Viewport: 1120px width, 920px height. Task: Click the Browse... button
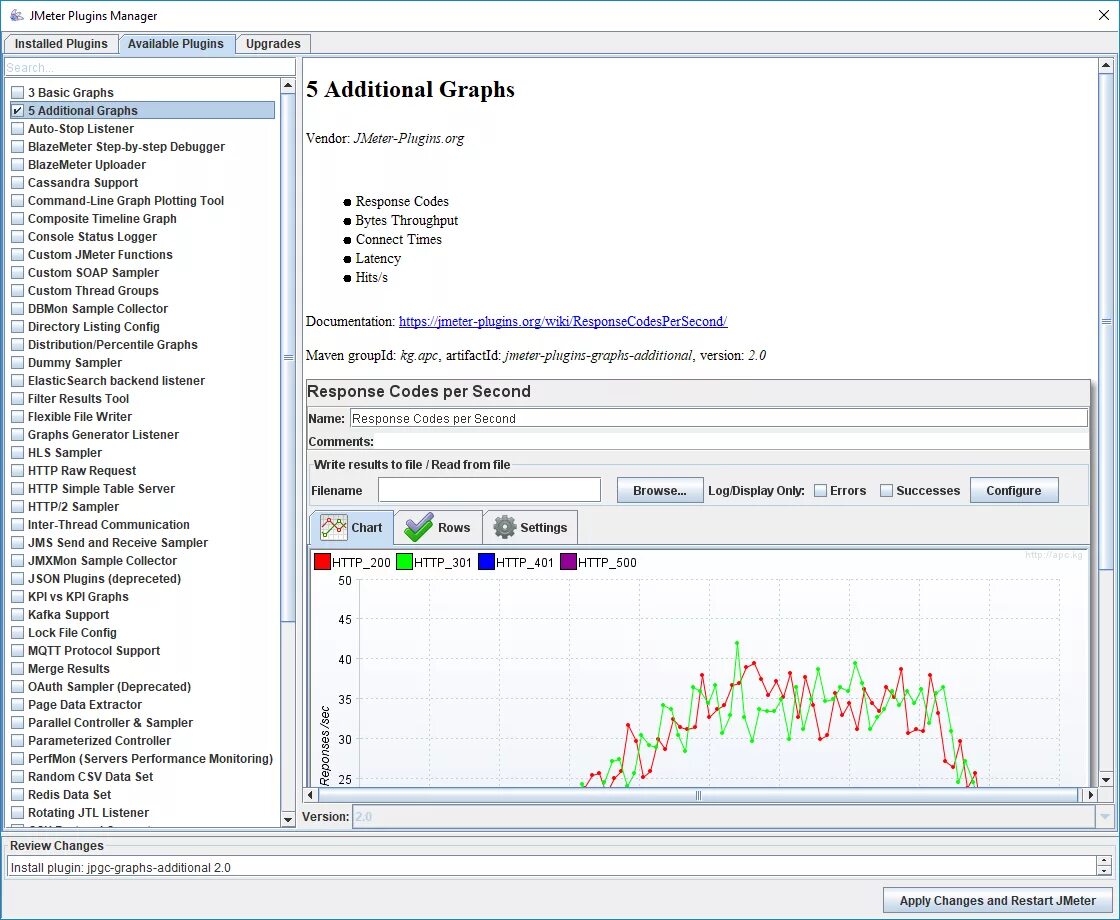660,491
